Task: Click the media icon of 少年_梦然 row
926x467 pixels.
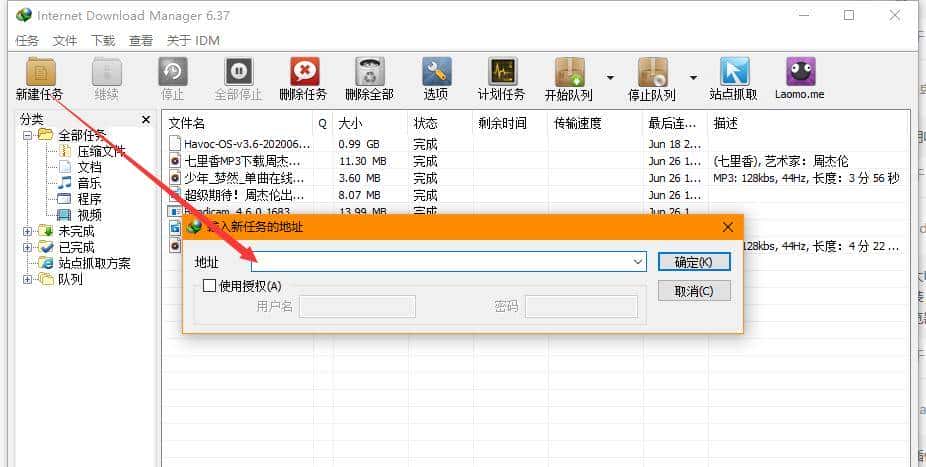Action: tap(174, 178)
